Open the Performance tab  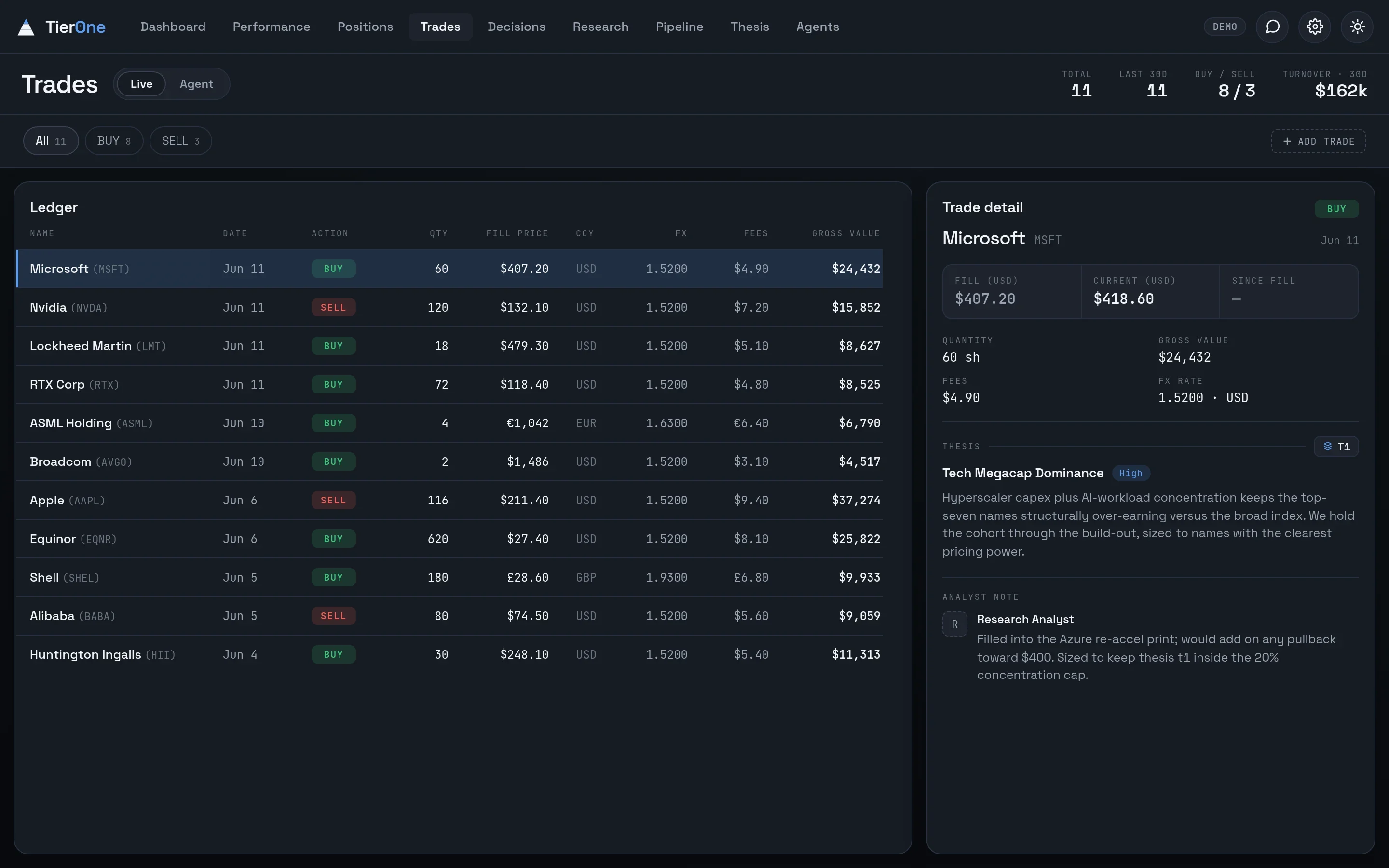click(x=272, y=27)
